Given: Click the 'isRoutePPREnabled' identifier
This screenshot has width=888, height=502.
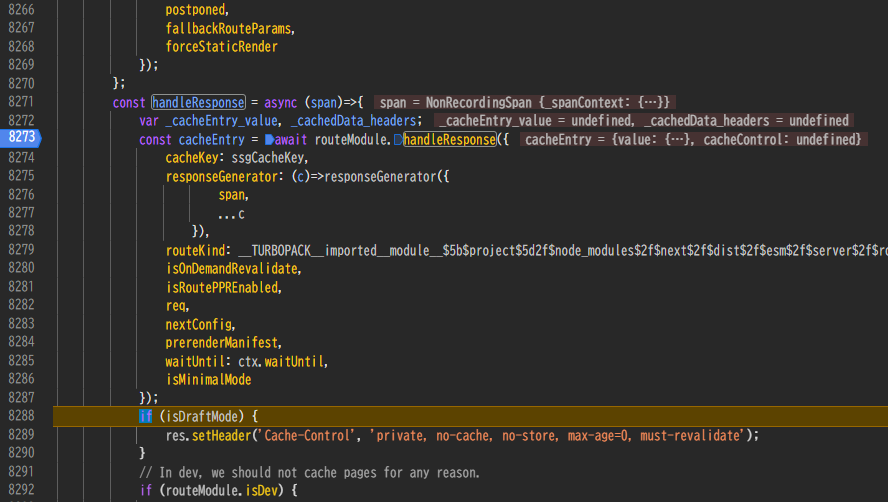Looking at the screenshot, I should (221, 287).
